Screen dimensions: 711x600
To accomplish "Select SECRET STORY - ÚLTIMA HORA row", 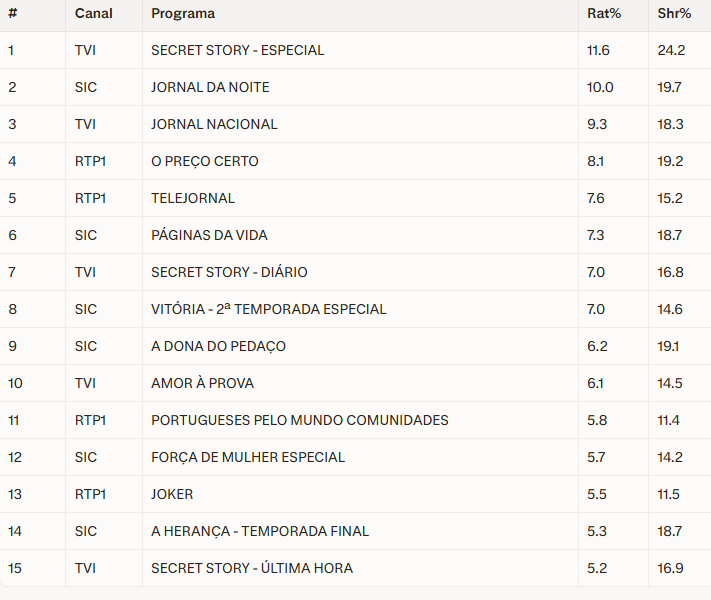I will [x=252, y=568].
